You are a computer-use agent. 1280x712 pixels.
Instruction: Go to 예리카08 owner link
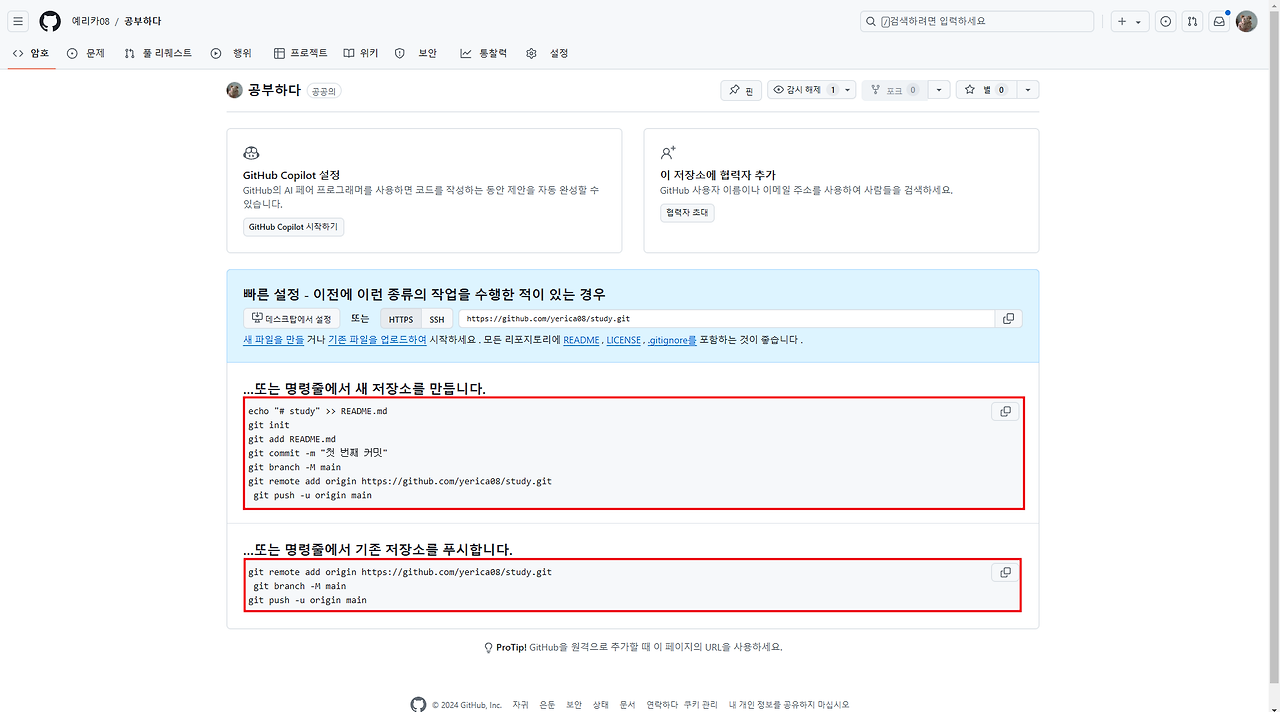click(x=90, y=21)
